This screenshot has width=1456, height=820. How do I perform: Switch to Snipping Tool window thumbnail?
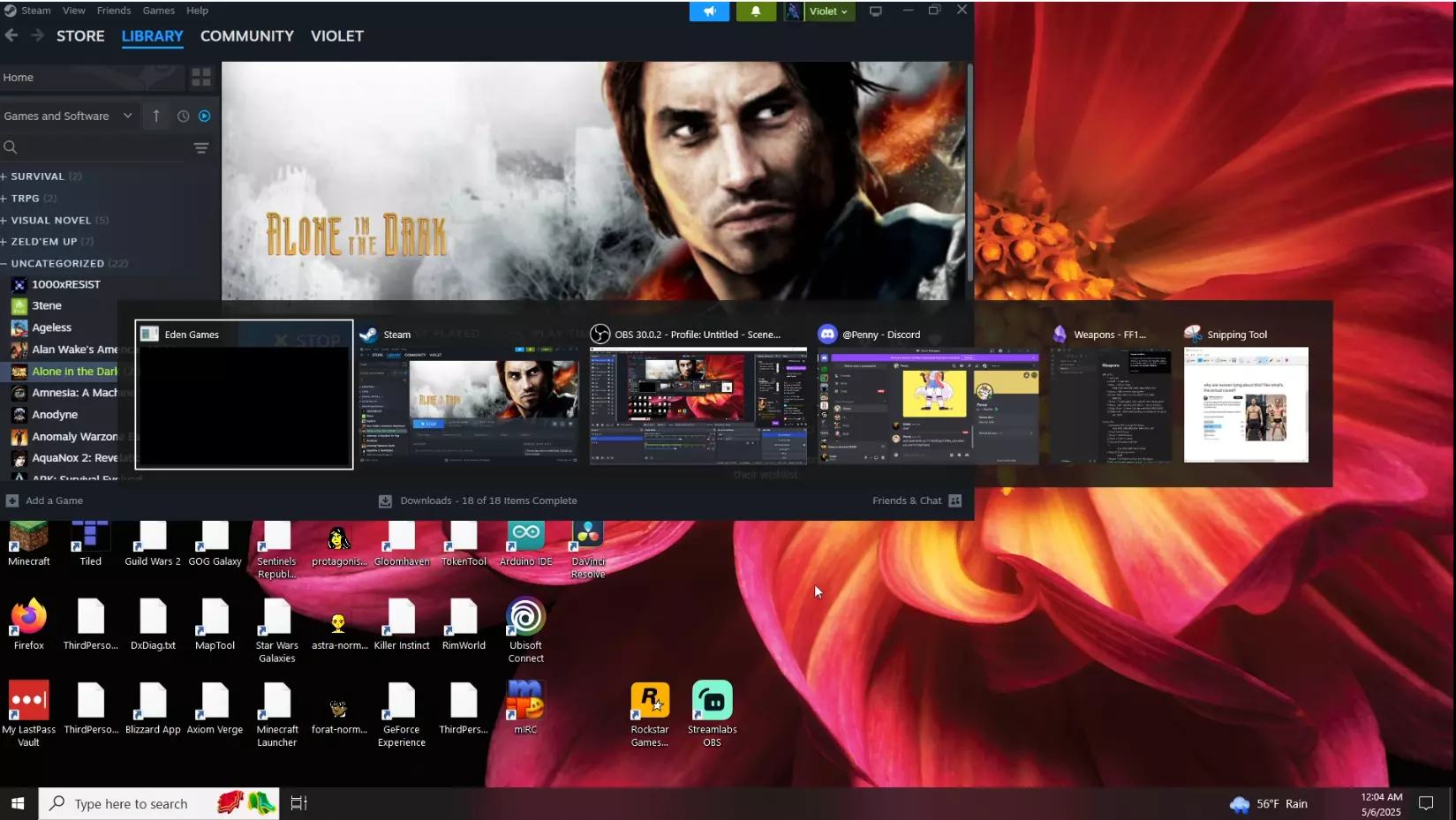point(1246,395)
